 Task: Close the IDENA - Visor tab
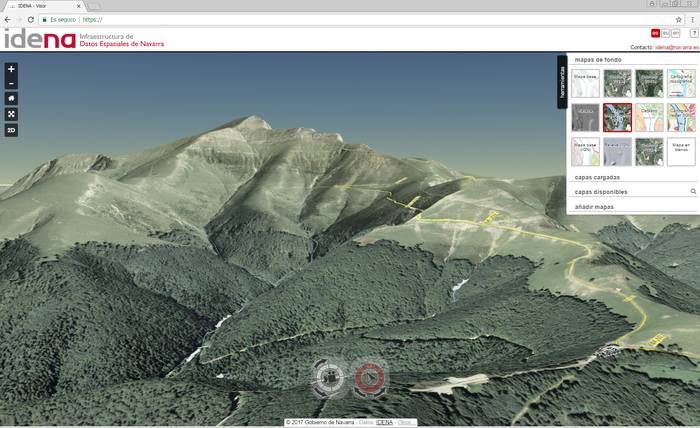point(79,6)
